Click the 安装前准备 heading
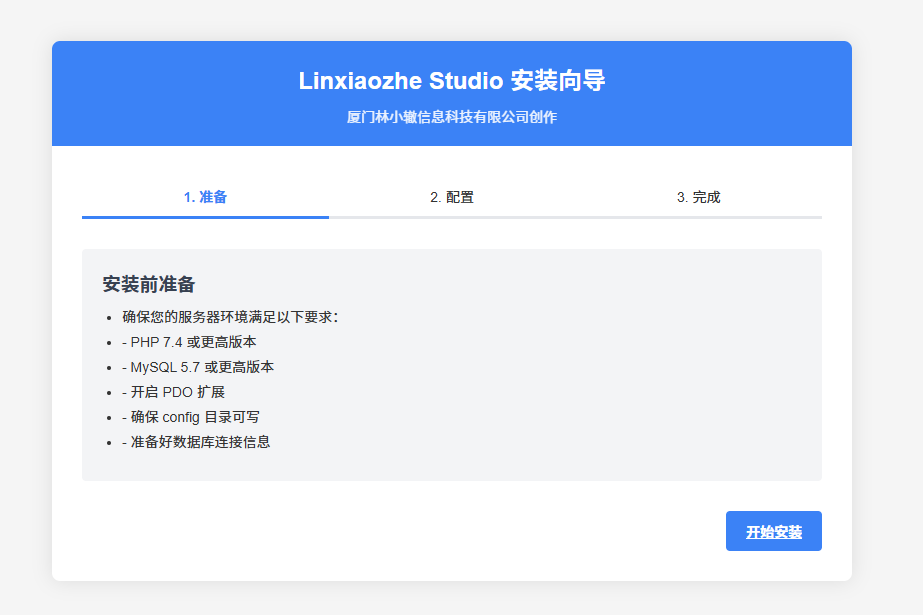Image resolution: width=923 pixels, height=615 pixels. 148,284
